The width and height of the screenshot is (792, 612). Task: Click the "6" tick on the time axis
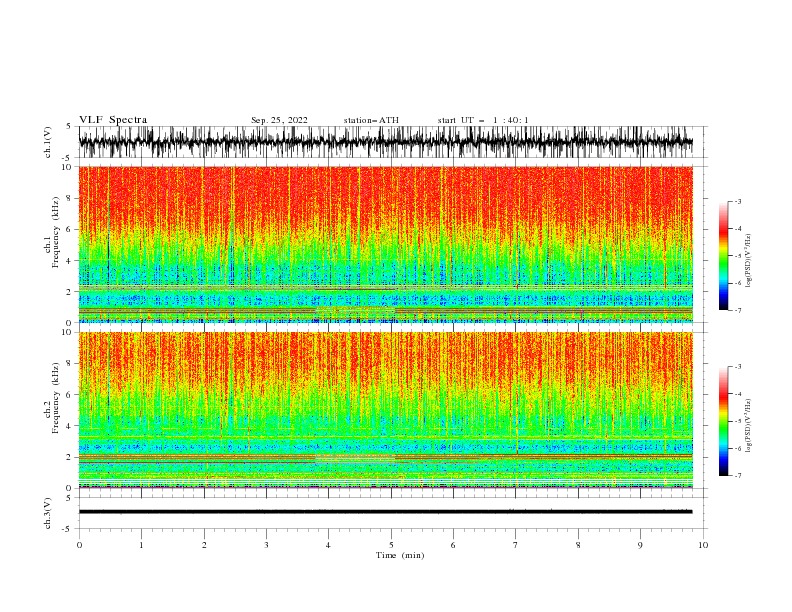[x=454, y=545]
